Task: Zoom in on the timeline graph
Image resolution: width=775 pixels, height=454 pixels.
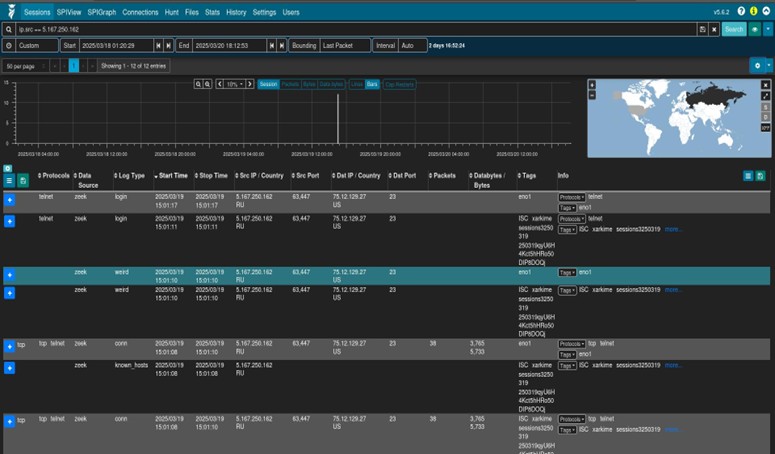Action: [x=198, y=85]
